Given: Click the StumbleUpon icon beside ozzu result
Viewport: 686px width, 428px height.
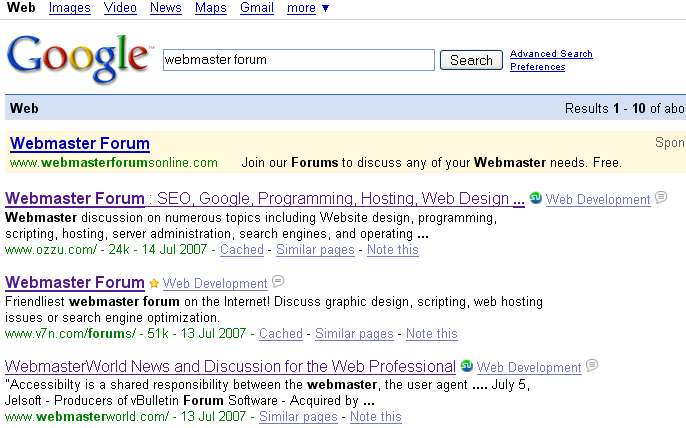Looking at the screenshot, I should click(x=535, y=198).
